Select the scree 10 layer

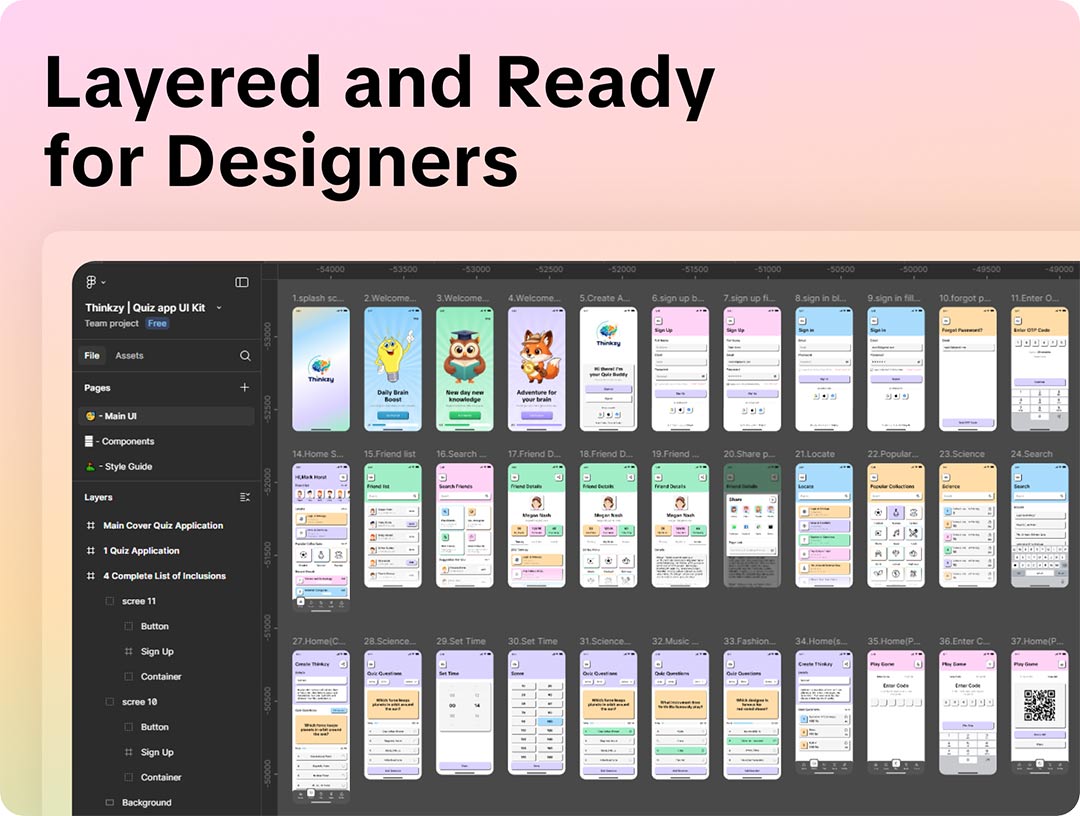click(x=139, y=702)
